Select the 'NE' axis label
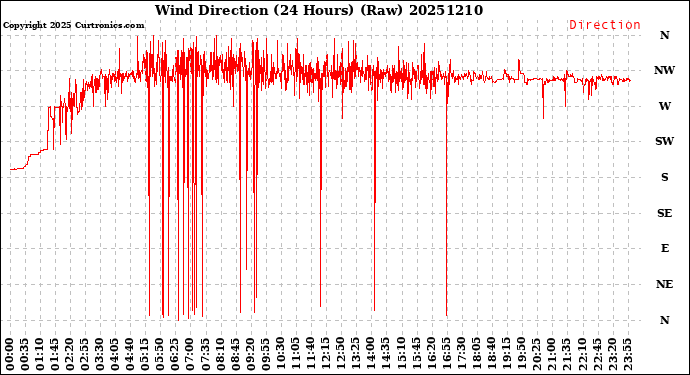This screenshot has height=375, width=690. pyautogui.click(x=664, y=284)
